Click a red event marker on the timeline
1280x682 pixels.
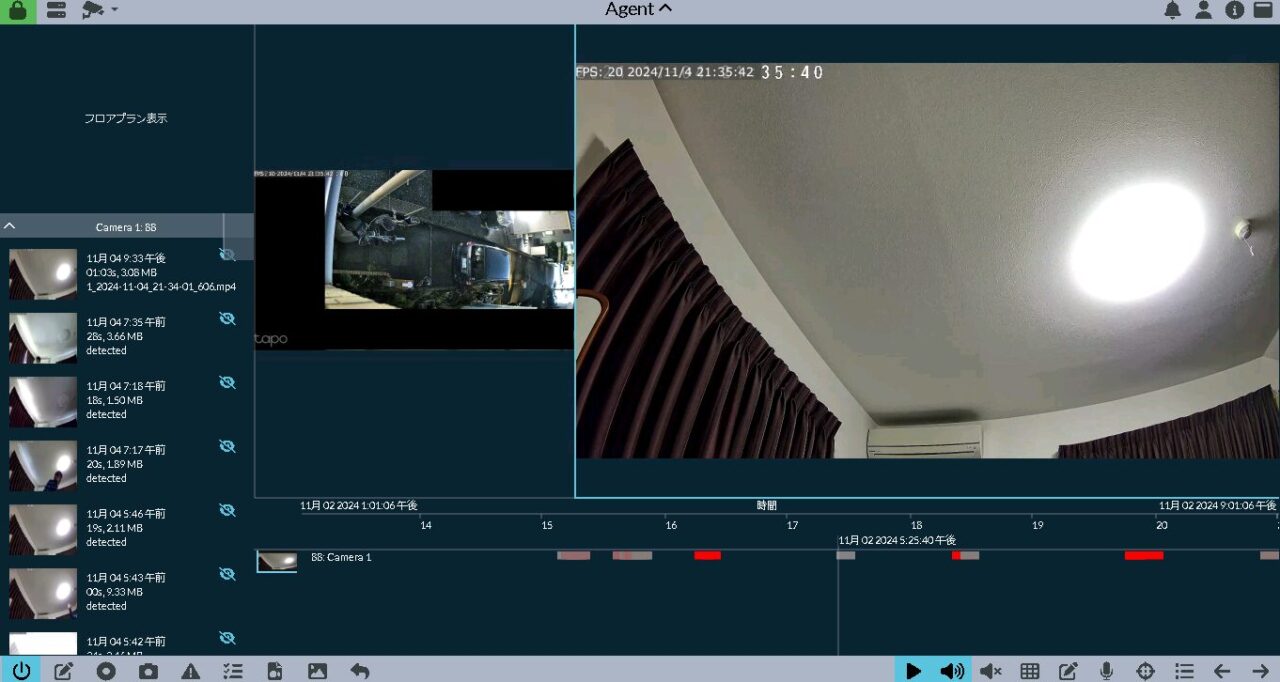707,556
